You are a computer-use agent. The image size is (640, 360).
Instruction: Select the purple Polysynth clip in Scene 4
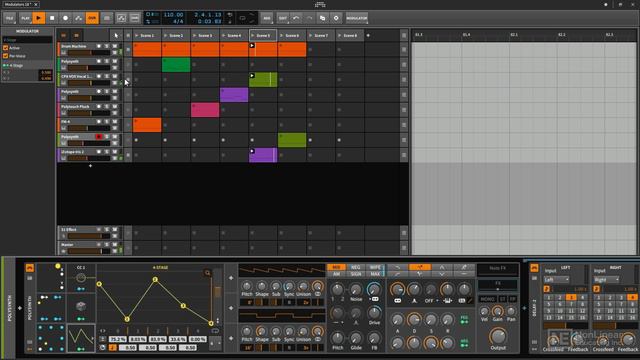[x=234, y=95]
